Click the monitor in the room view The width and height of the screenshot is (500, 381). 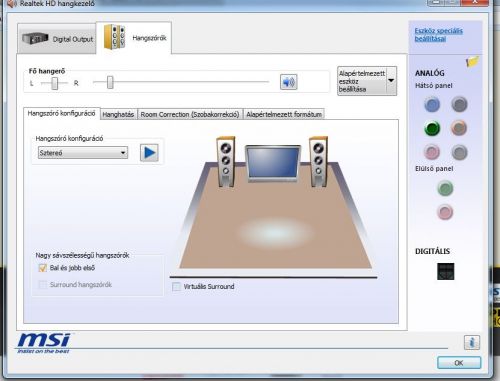pyautogui.click(x=273, y=163)
